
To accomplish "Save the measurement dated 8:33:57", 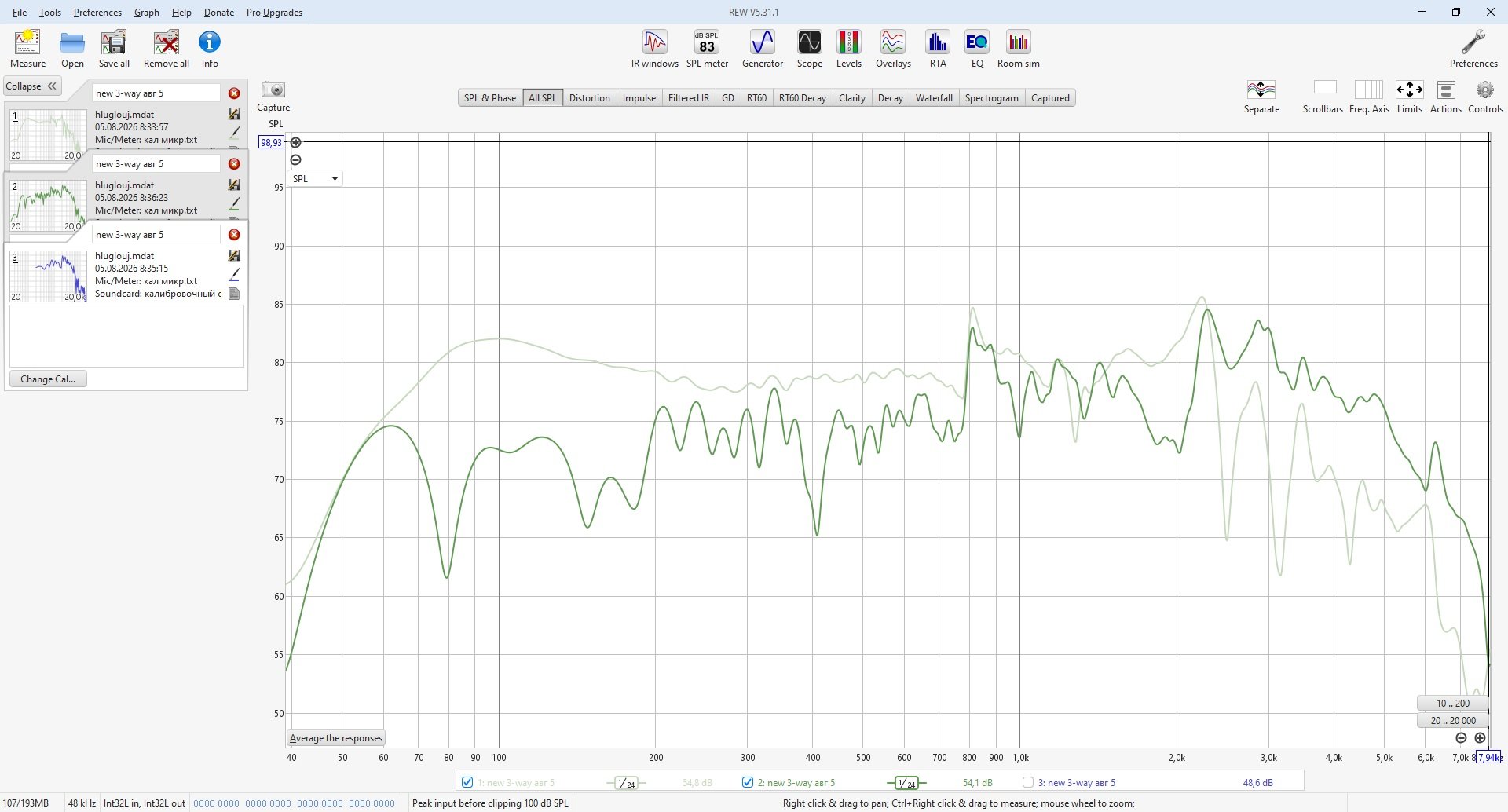I will coord(234,115).
